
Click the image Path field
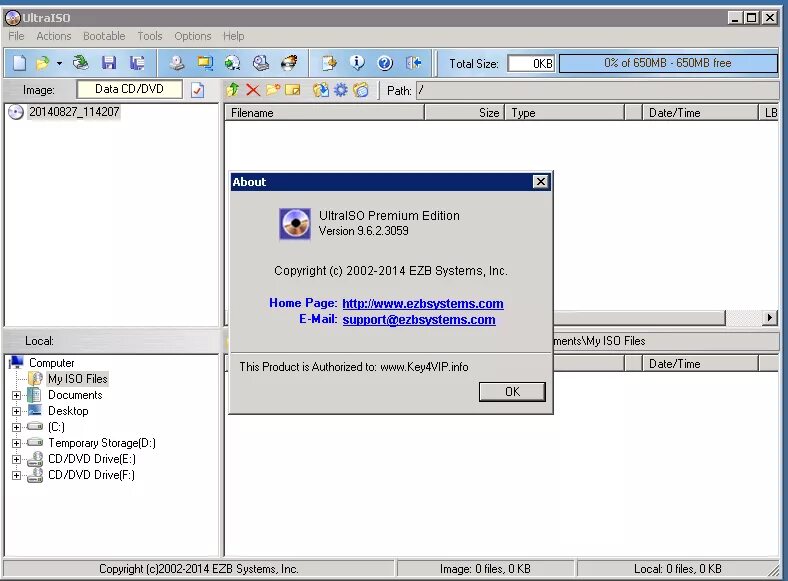[x=598, y=90]
